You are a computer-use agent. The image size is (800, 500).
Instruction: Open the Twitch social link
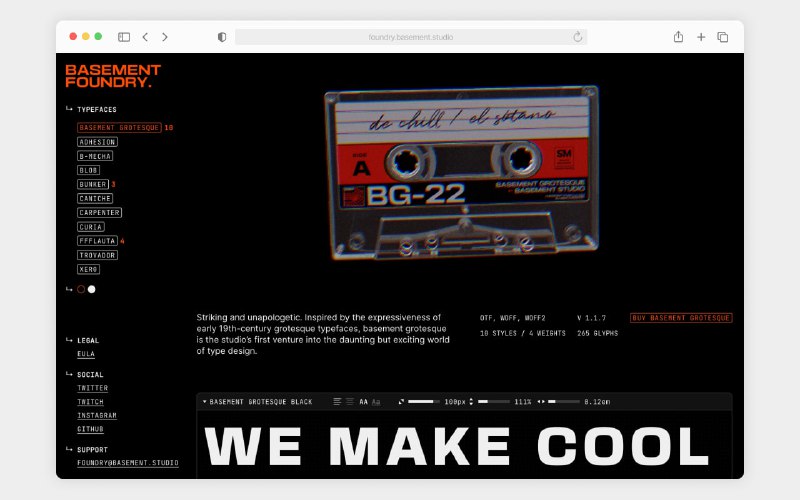pyautogui.click(x=90, y=402)
